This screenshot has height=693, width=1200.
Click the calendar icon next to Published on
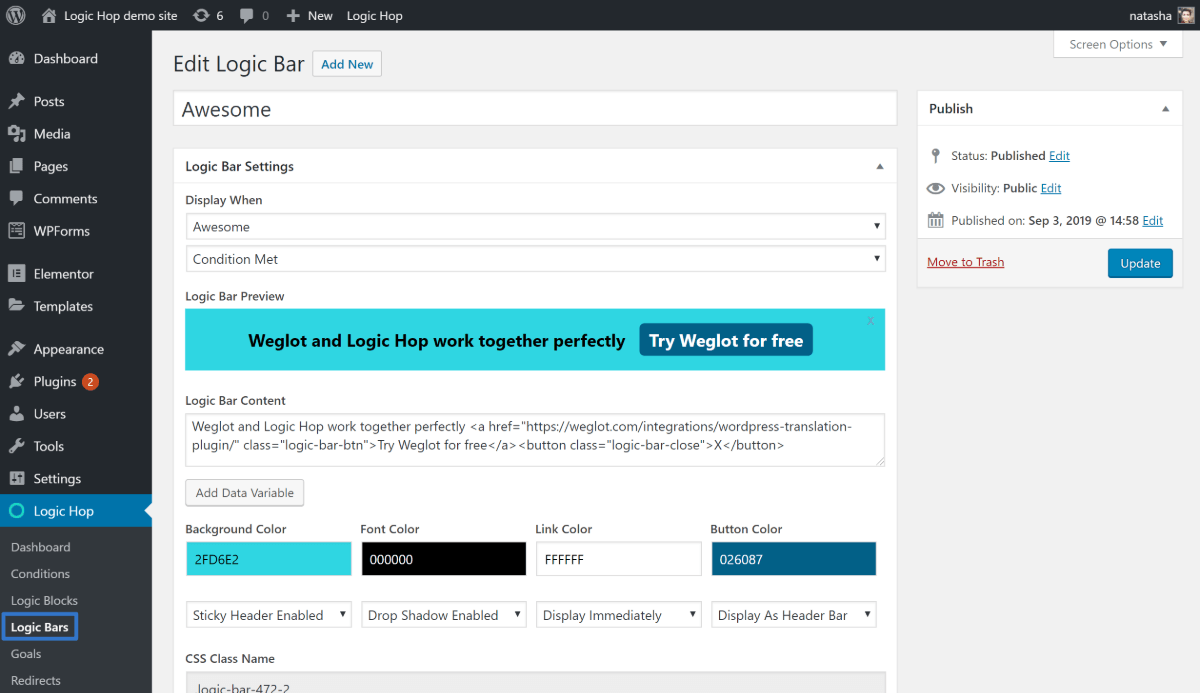coord(936,220)
